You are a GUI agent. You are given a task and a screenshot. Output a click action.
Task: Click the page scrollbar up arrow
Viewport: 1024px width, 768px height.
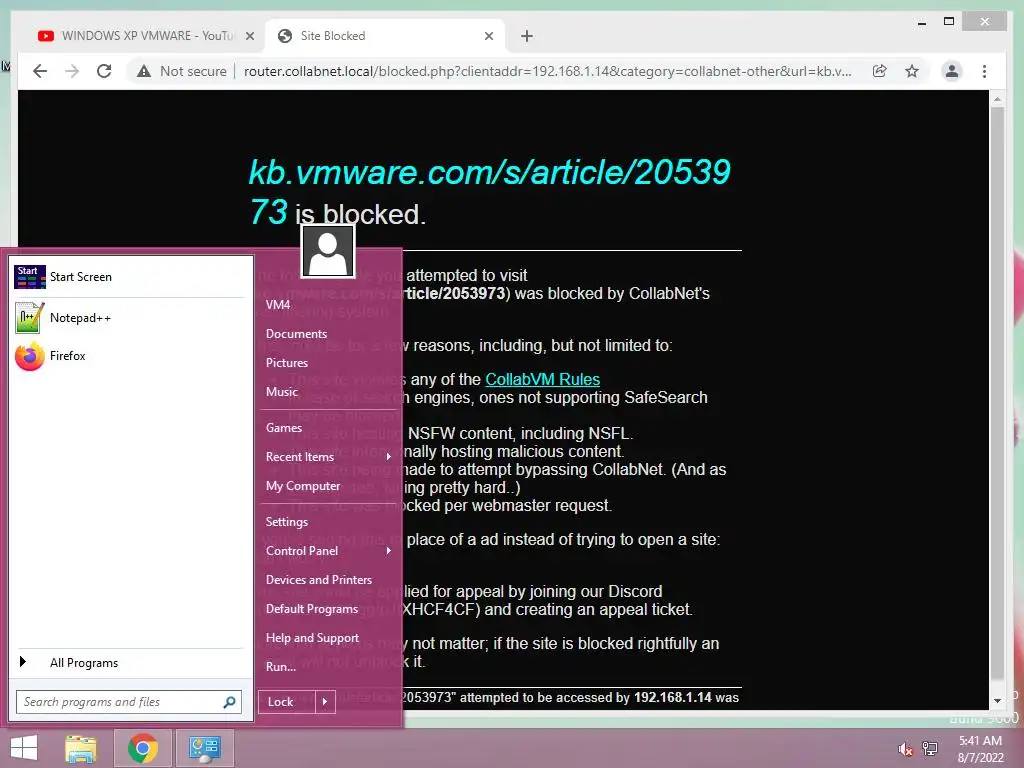pyautogui.click(x=997, y=99)
